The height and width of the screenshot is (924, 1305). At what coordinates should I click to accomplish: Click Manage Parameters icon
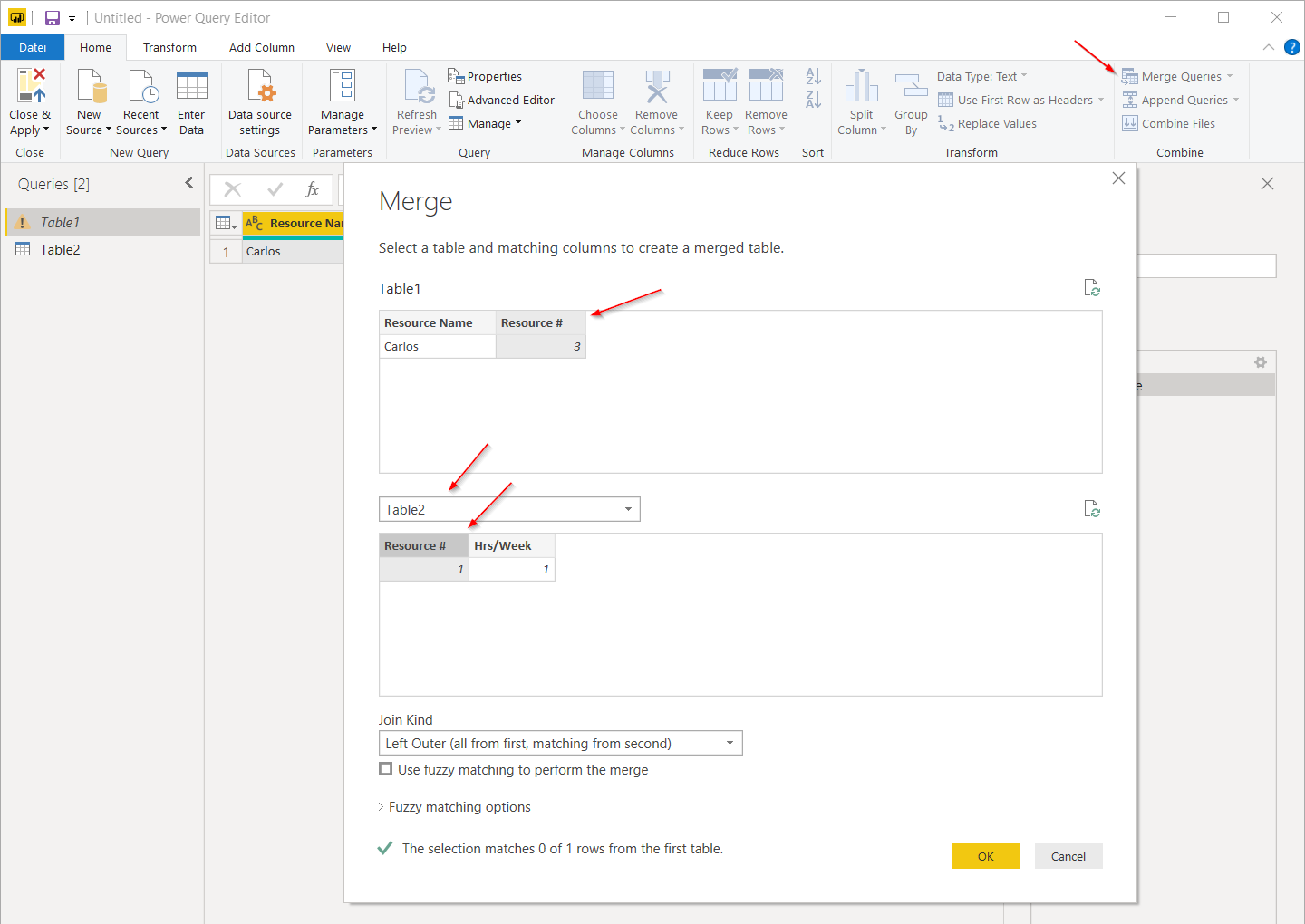click(343, 86)
